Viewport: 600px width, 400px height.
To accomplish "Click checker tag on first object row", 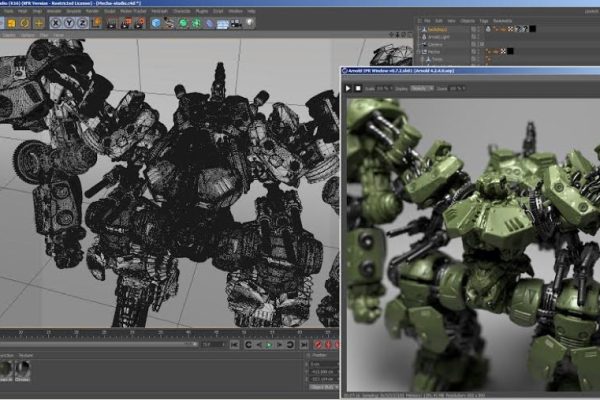I will 510,29.
